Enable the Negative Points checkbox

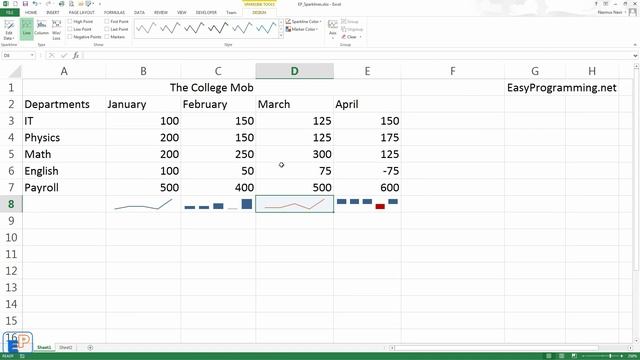70,37
